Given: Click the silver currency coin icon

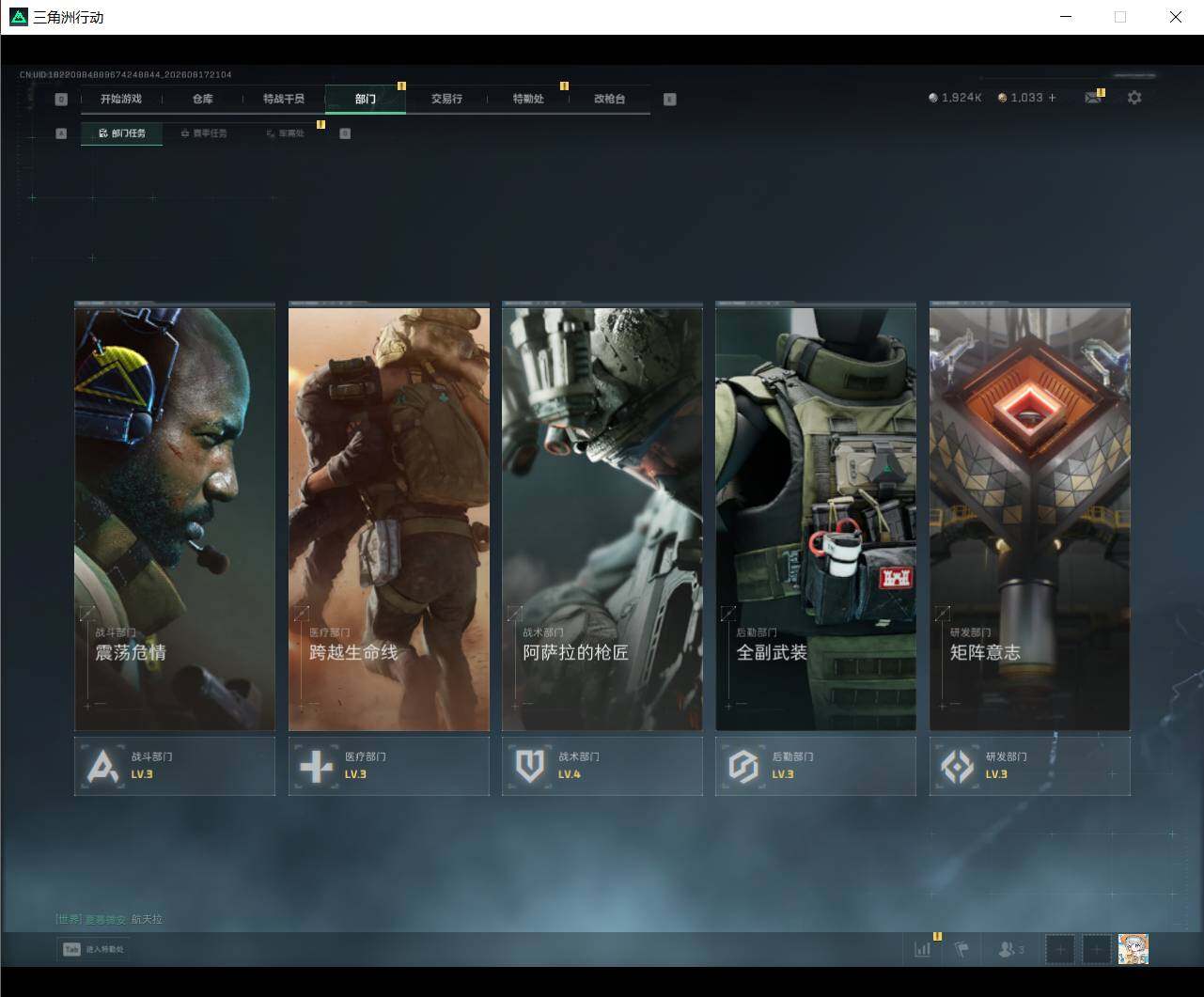Looking at the screenshot, I should [933, 98].
